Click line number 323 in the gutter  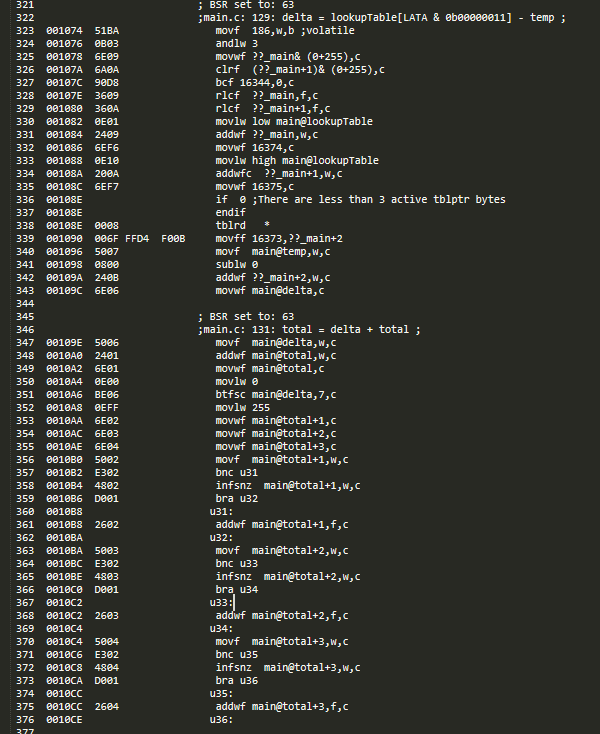pyautogui.click(x=25, y=30)
